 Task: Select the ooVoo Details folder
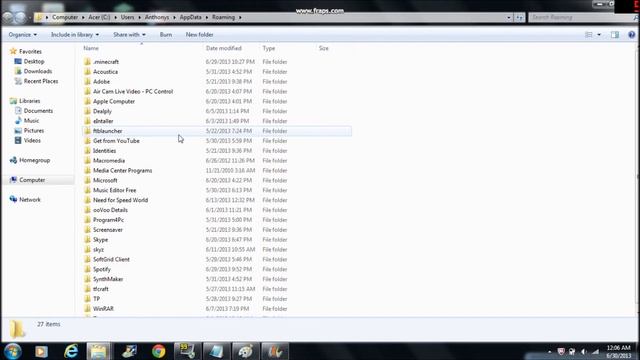(110, 210)
